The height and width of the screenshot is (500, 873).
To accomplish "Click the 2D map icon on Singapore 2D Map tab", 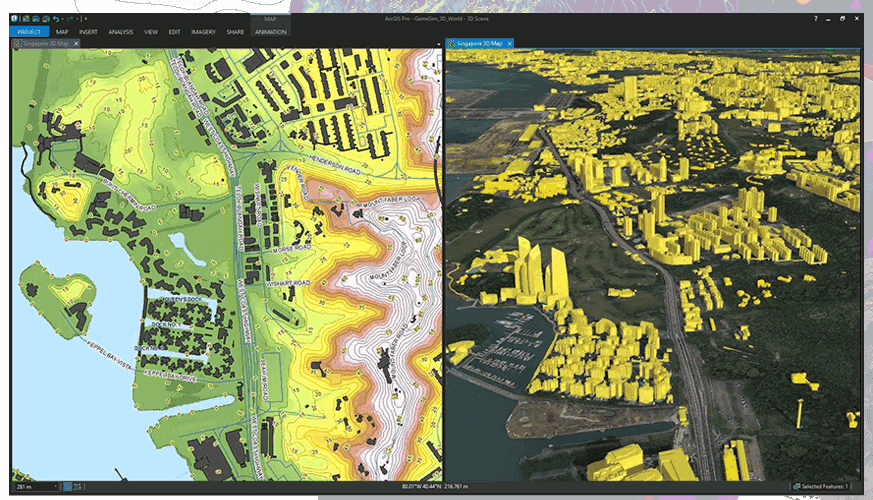I will click(x=18, y=43).
